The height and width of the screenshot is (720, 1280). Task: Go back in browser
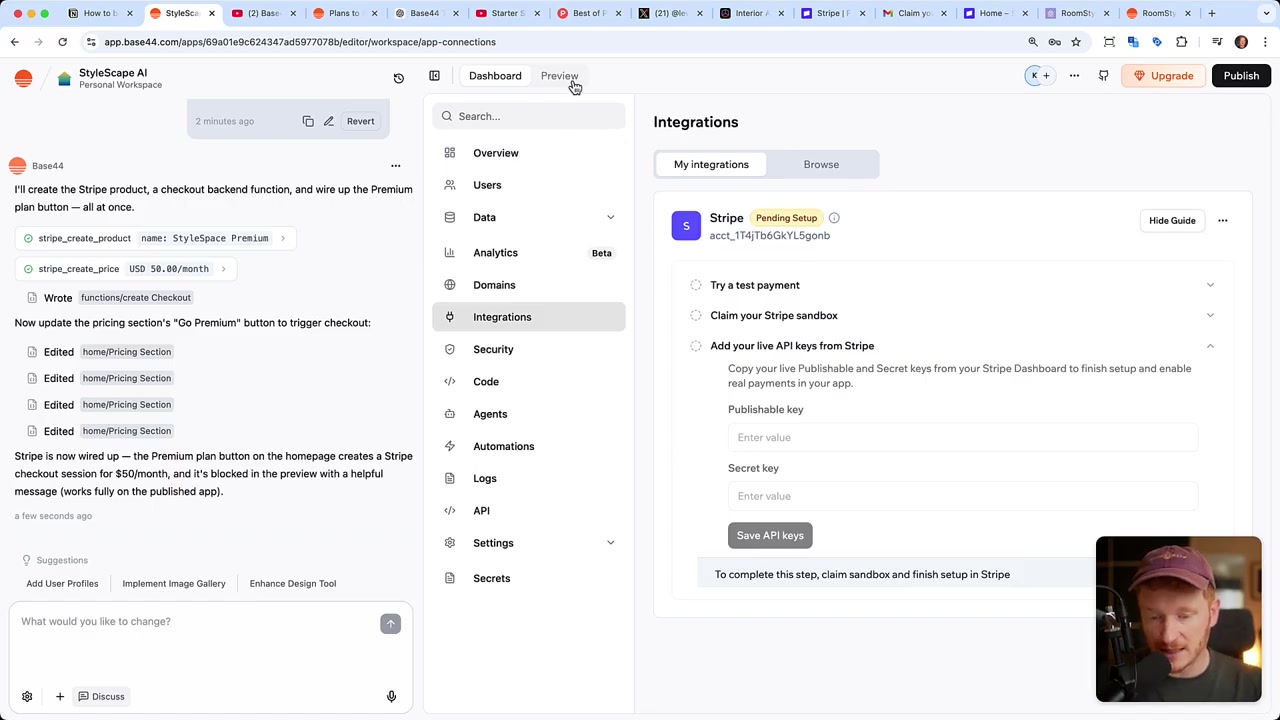(14, 42)
